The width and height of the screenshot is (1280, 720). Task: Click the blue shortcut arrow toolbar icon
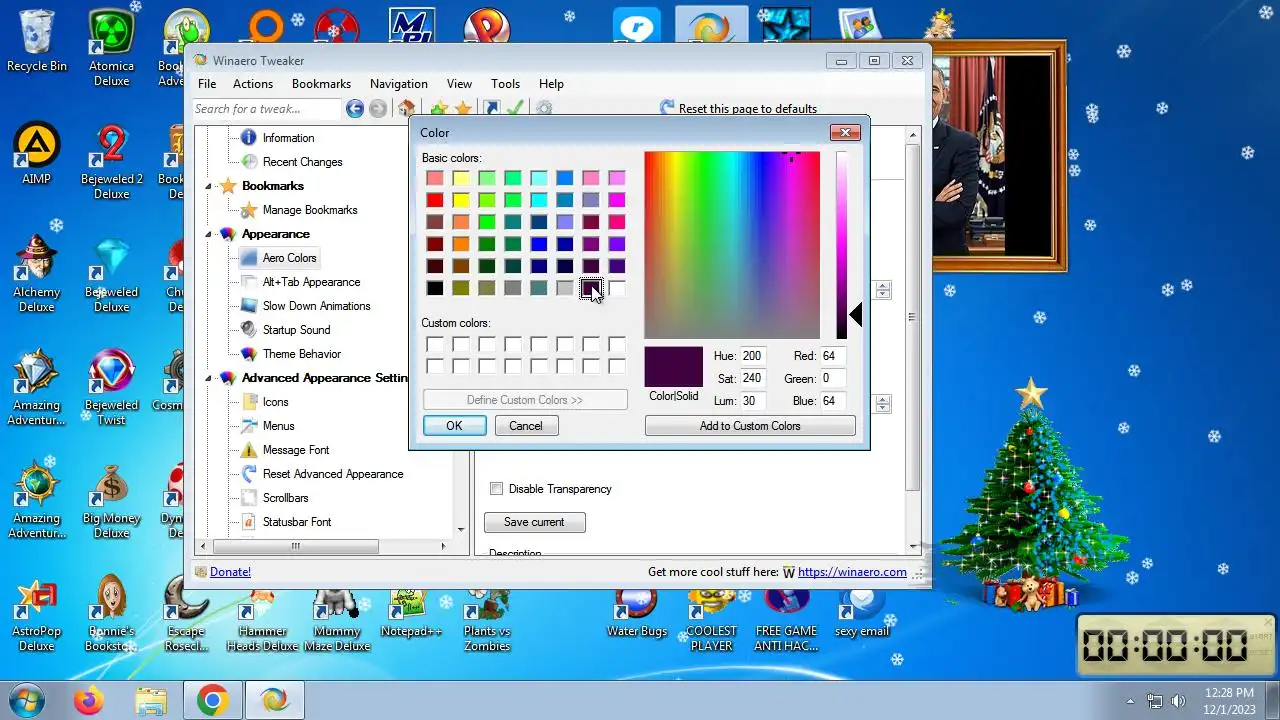coord(491,109)
